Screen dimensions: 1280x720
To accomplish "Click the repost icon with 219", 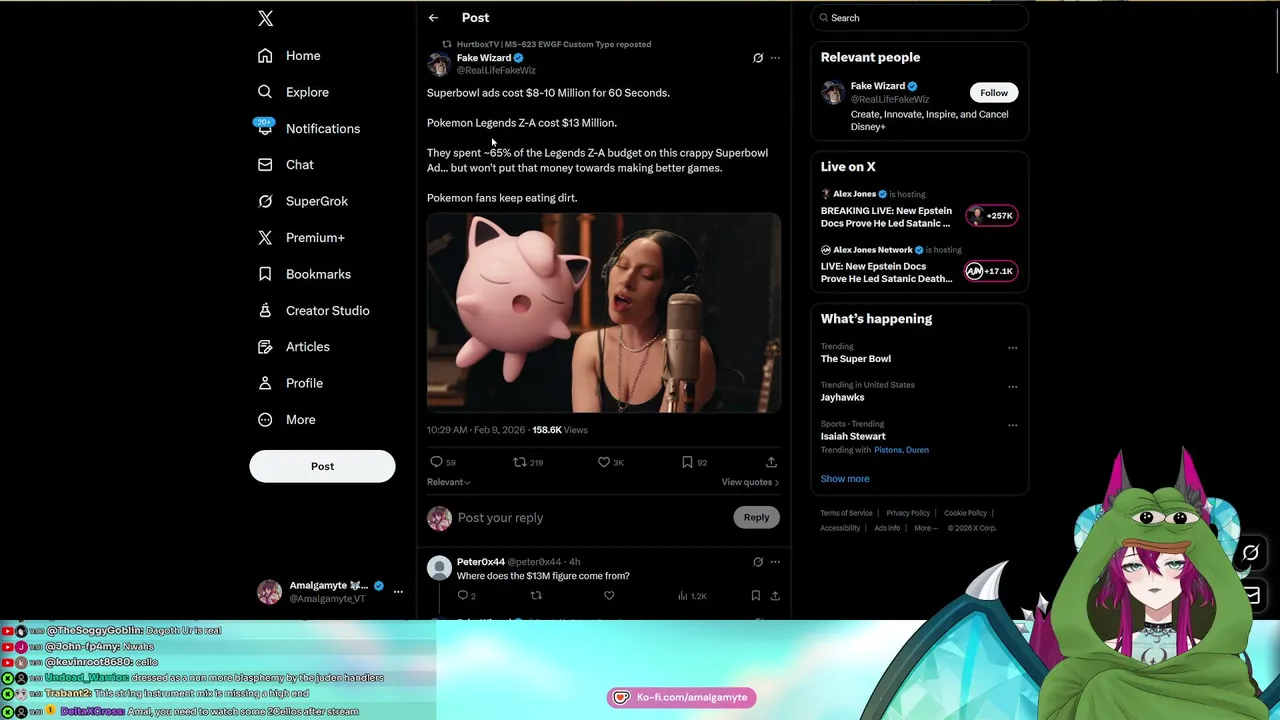I will [519, 462].
